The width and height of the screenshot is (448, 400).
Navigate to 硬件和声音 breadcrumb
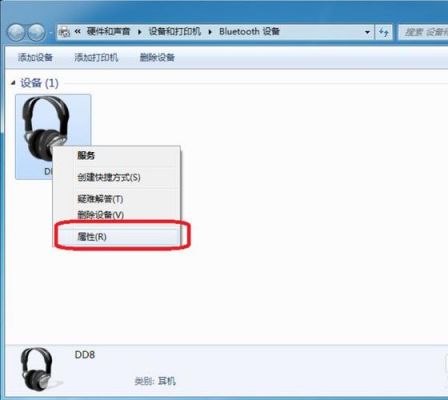108,32
